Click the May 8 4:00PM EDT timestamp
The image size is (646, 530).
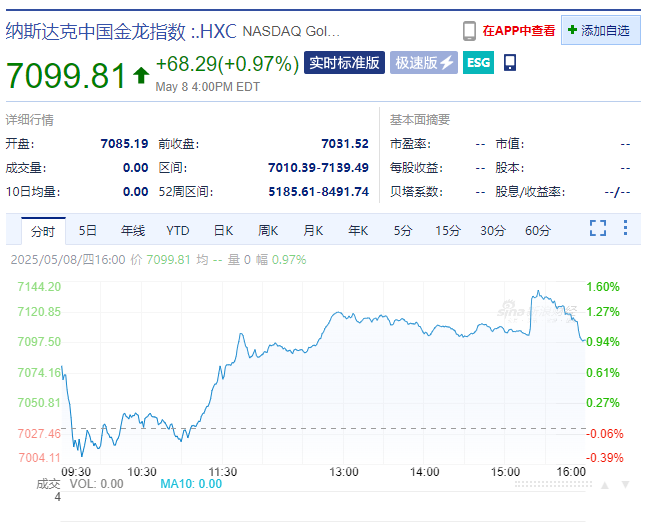(208, 87)
